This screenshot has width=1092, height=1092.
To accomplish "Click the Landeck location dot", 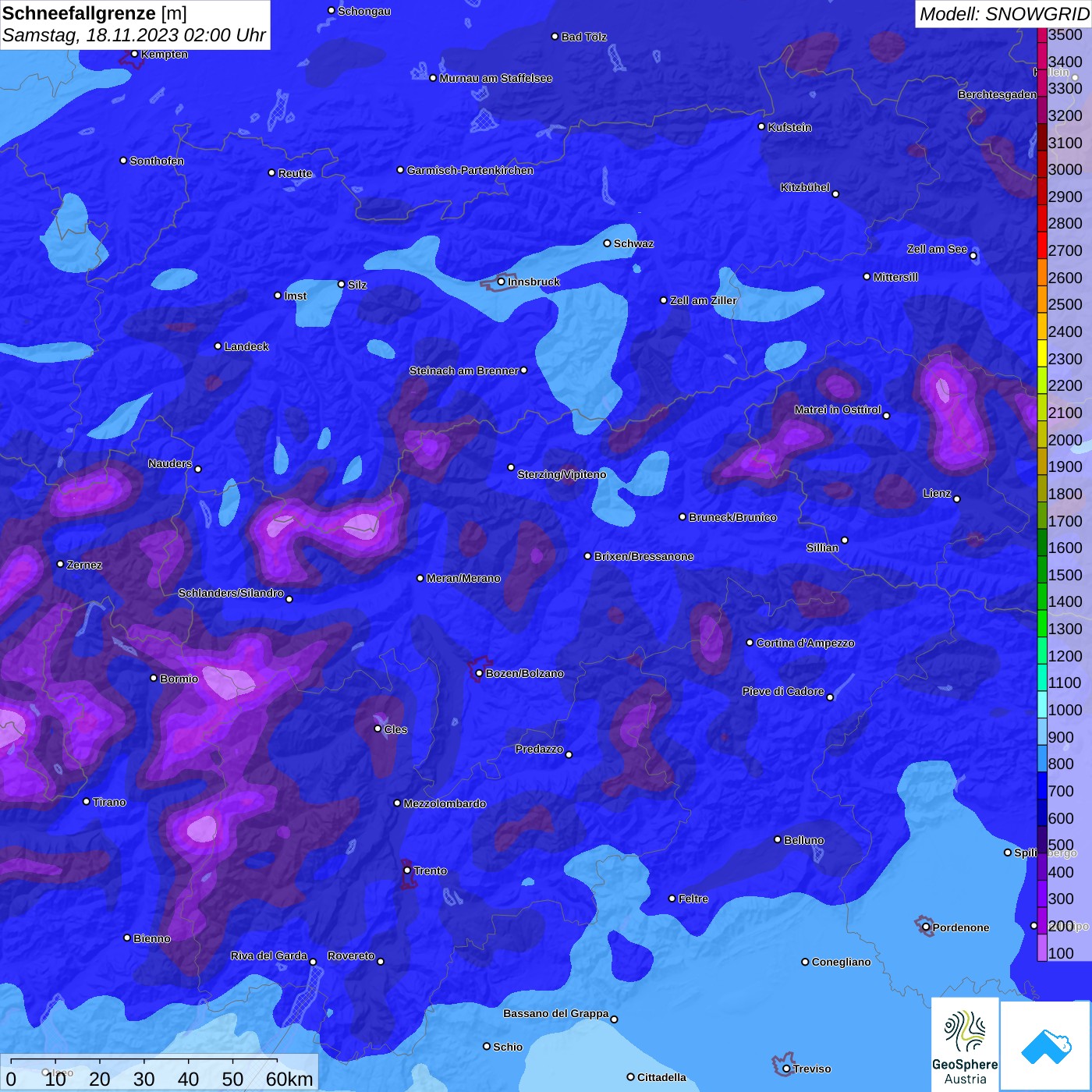I will coord(218,346).
